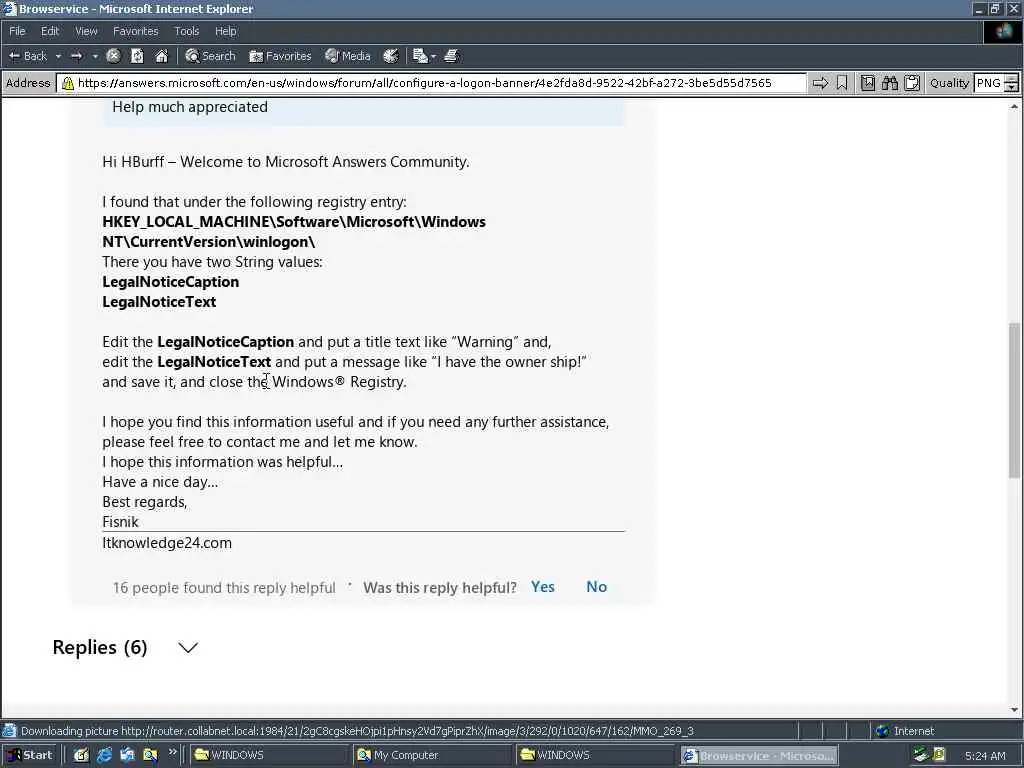The height and width of the screenshot is (768, 1024).
Task: Click the HKEY_LOCAL_MACHINE registry path text
Action: pyautogui.click(x=294, y=232)
